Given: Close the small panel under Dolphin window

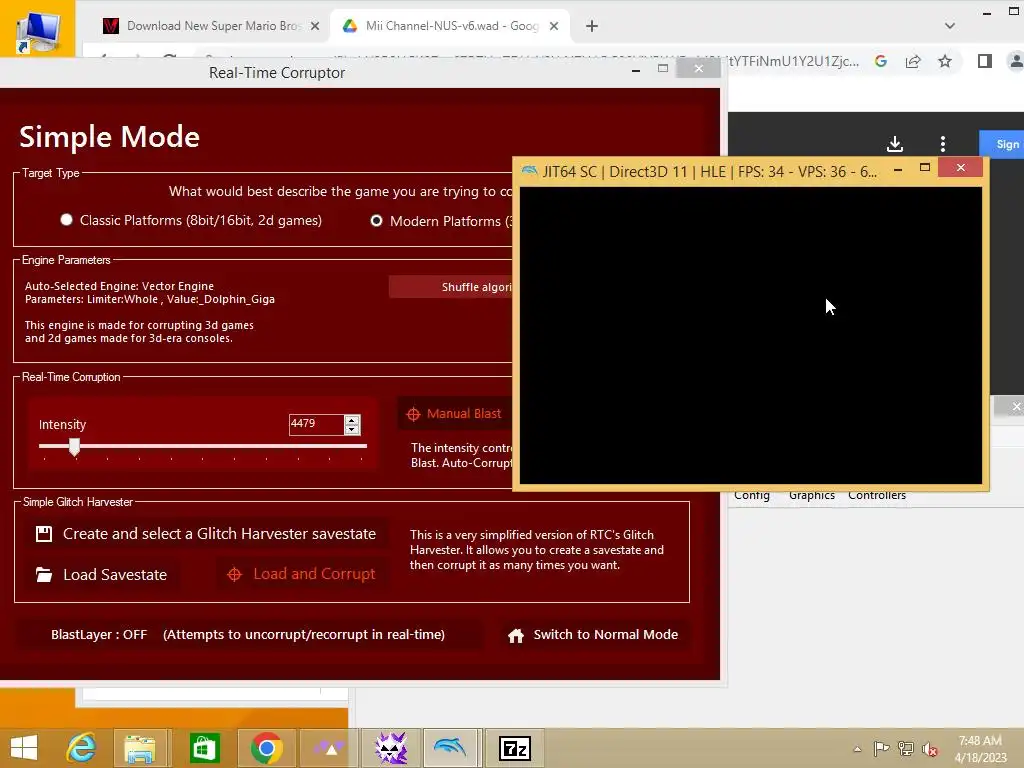Looking at the screenshot, I should pos(1016,406).
